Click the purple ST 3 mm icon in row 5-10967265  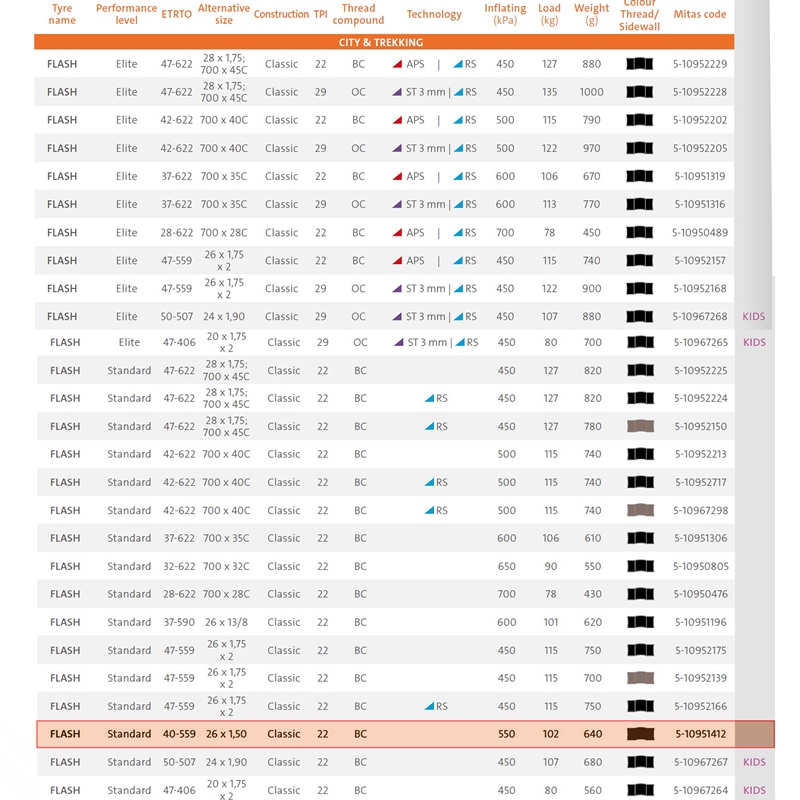(400, 342)
